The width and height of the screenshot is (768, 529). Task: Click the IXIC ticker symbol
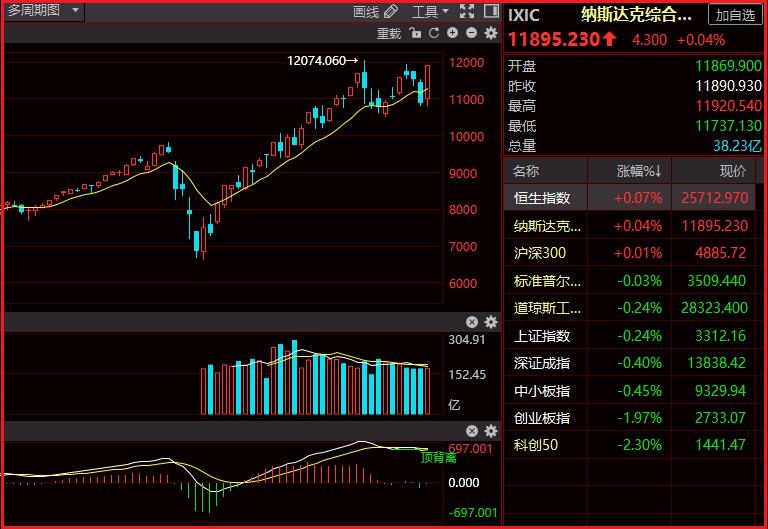pos(524,15)
